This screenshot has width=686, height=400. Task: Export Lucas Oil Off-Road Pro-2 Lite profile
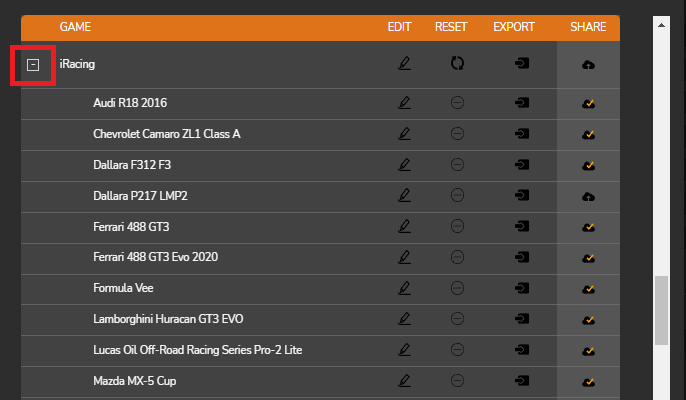(522, 350)
